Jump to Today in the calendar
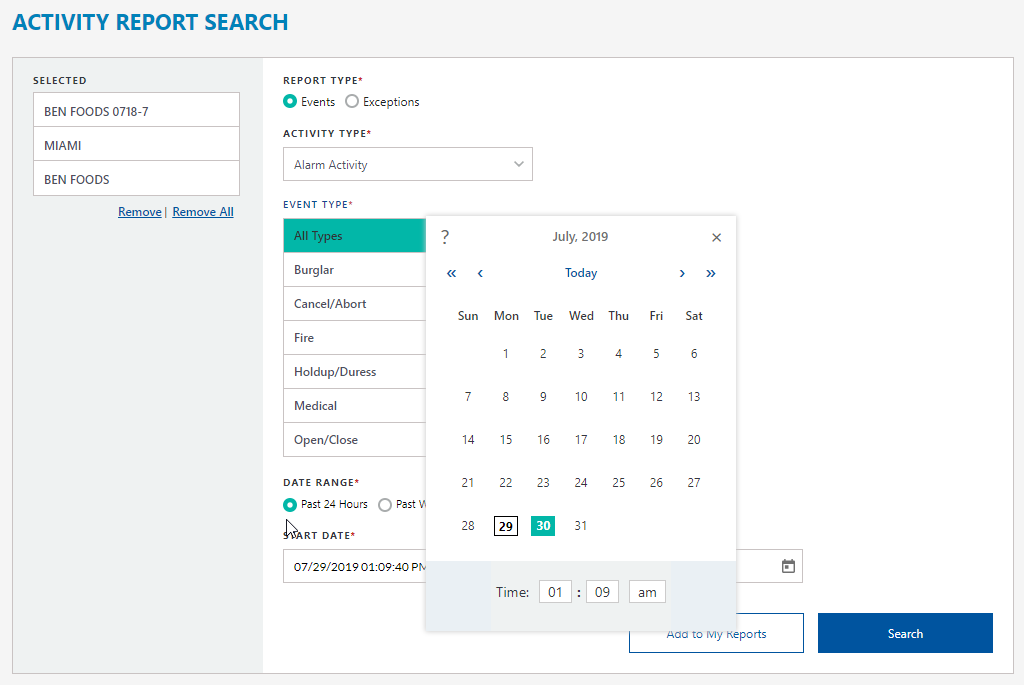This screenshot has height=685, width=1024. pyautogui.click(x=581, y=273)
